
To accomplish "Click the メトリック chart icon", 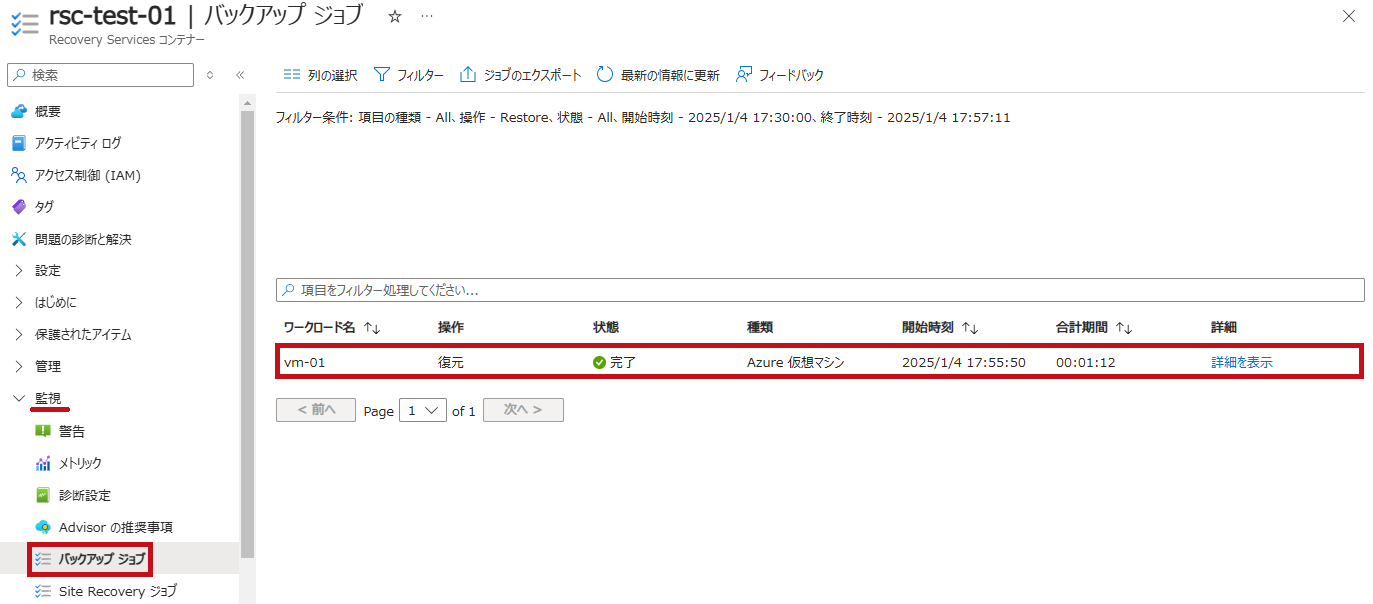I will [42, 463].
